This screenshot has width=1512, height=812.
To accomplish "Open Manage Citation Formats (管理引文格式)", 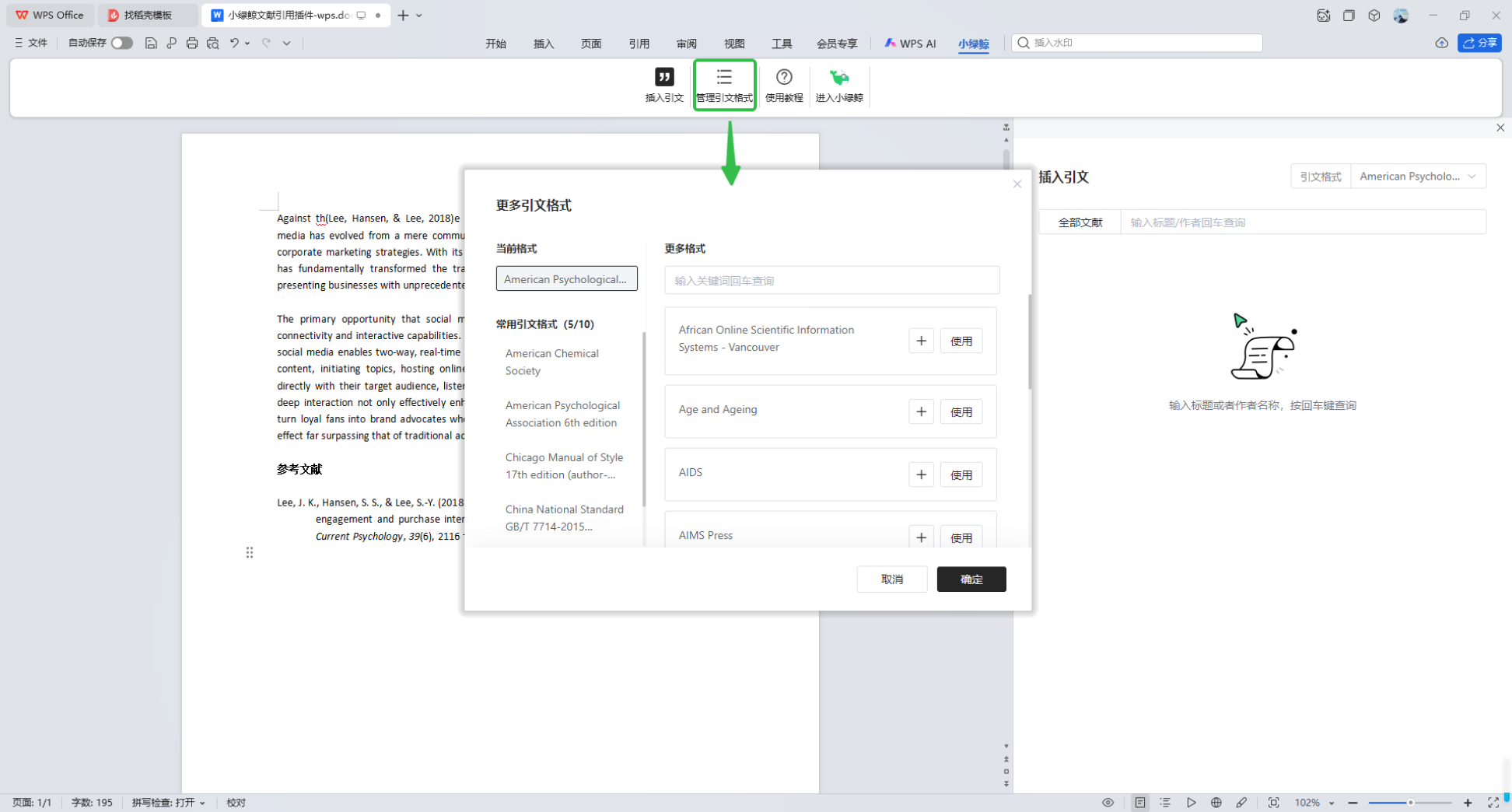I will click(724, 84).
